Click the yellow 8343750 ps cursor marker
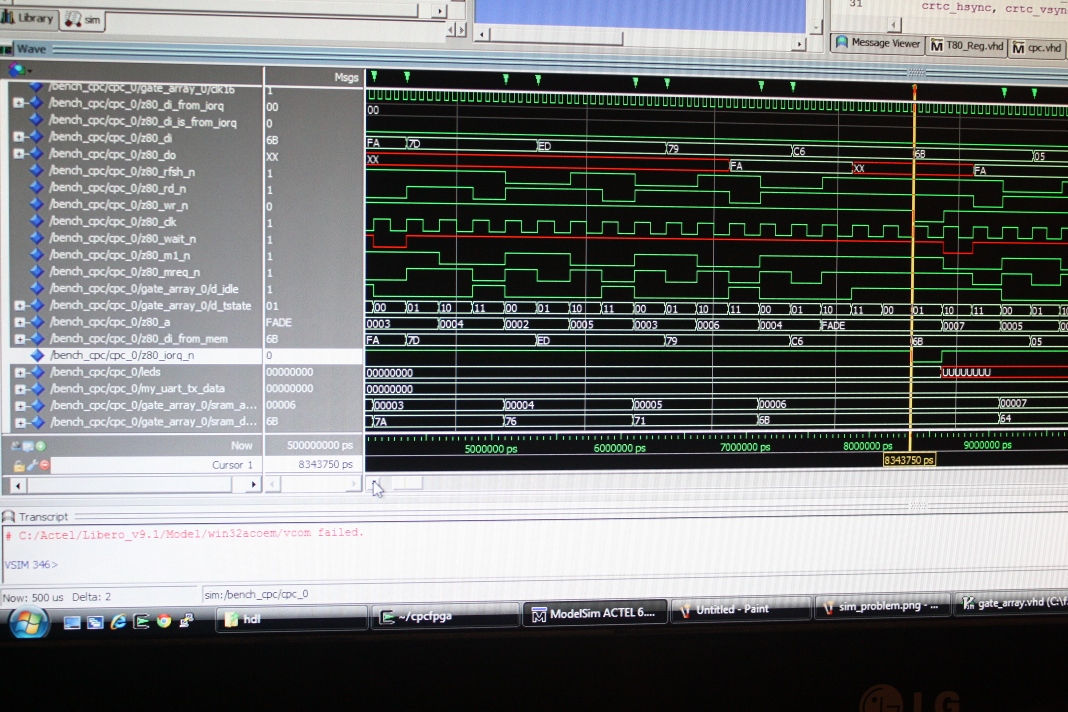Screen dimensions: 1068x712 click(x=908, y=460)
